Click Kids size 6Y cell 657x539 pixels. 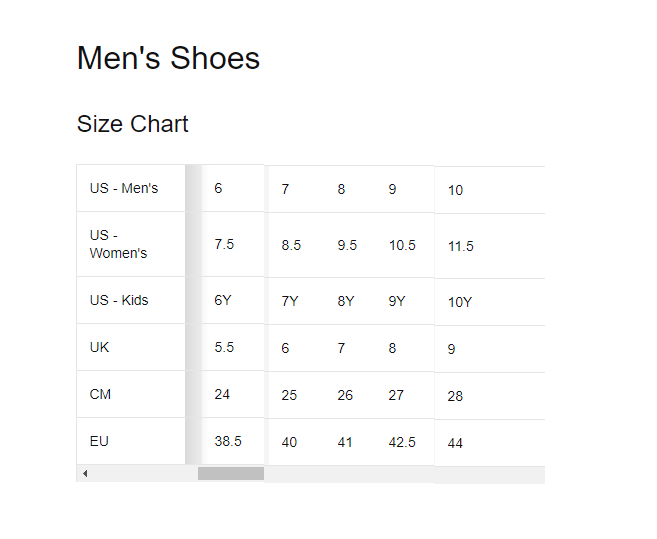click(x=223, y=300)
